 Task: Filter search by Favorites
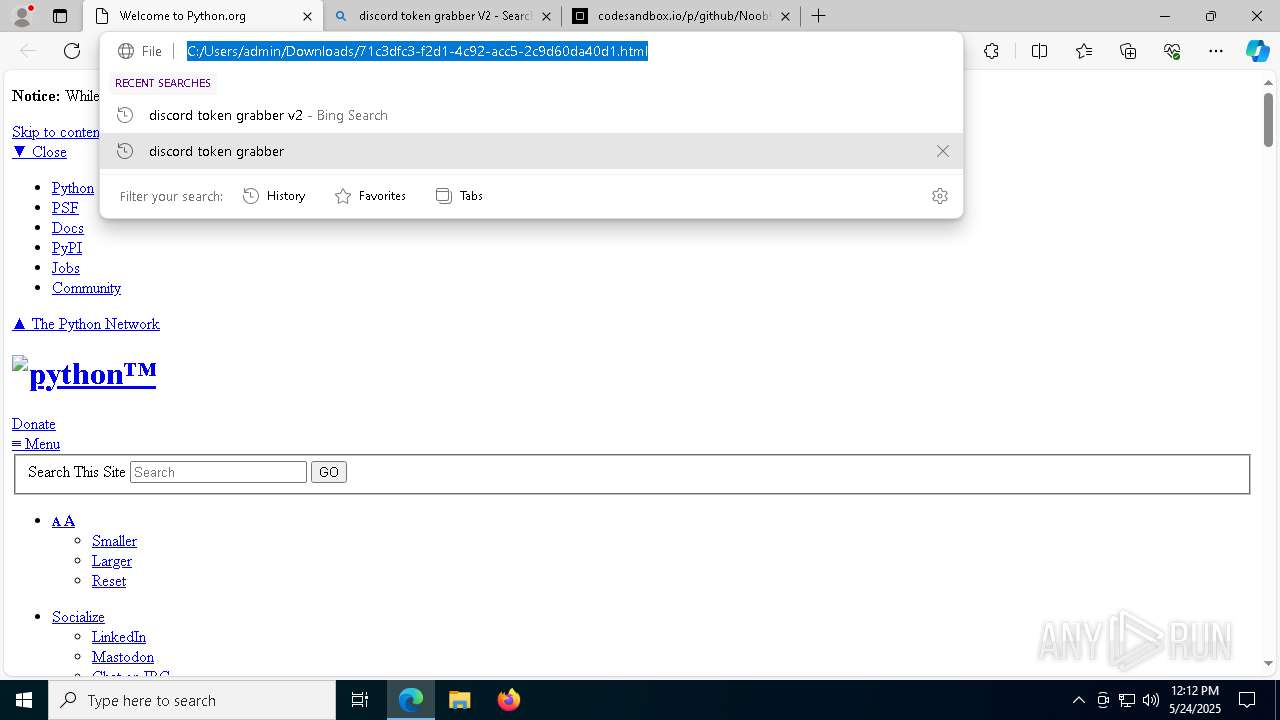(371, 196)
